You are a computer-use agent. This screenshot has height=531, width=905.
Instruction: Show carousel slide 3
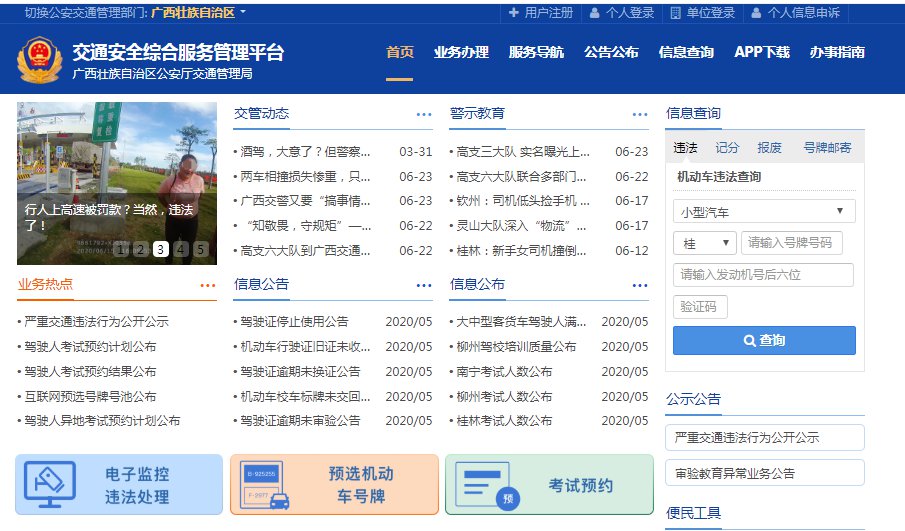[x=160, y=249]
